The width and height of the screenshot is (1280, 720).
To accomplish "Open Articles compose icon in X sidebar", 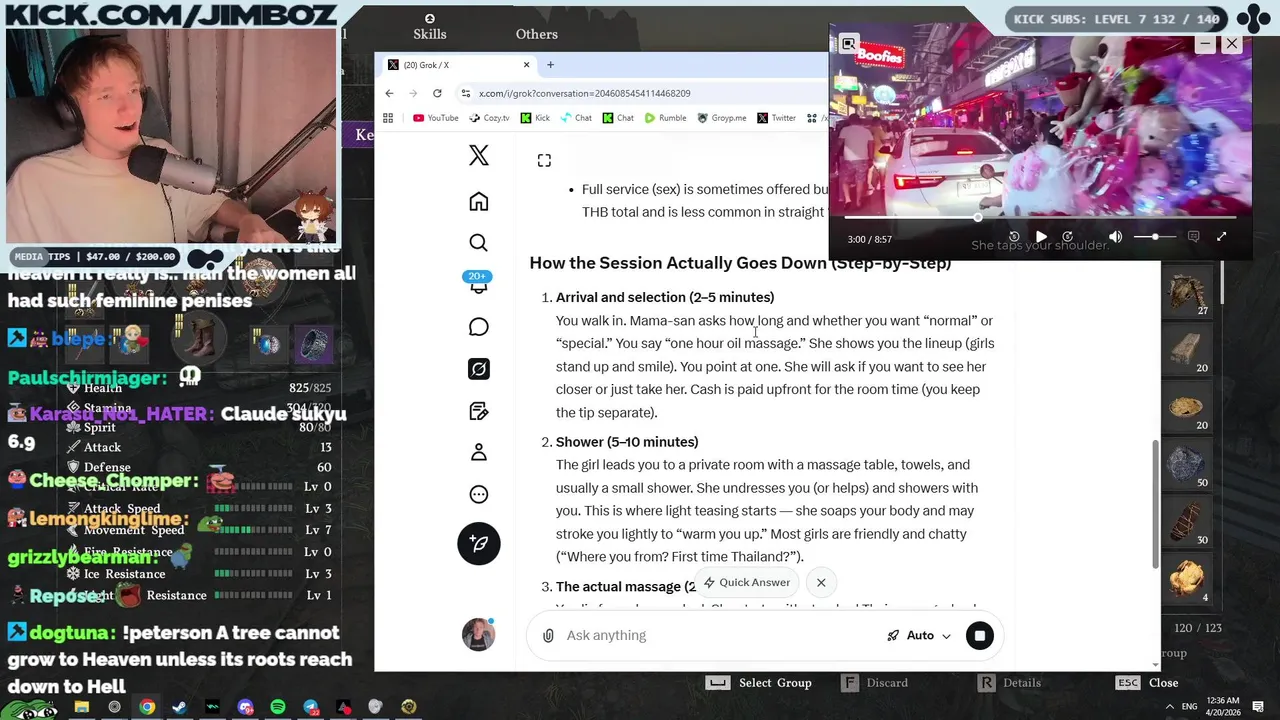I will pyautogui.click(x=478, y=411).
